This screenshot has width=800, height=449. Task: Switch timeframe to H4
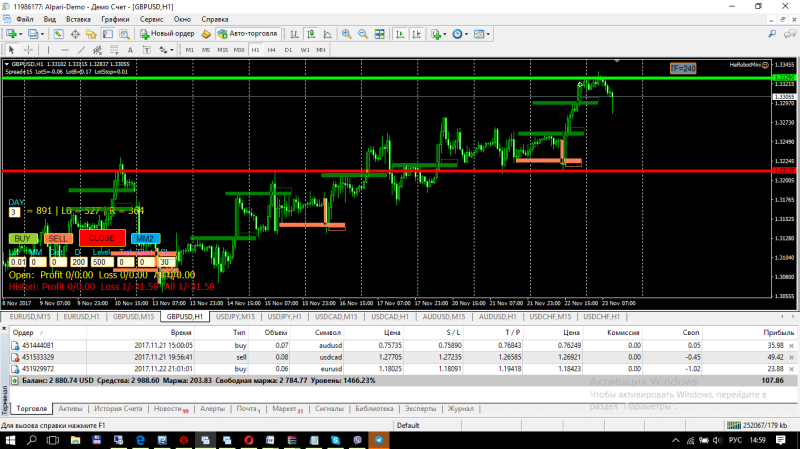[271, 50]
